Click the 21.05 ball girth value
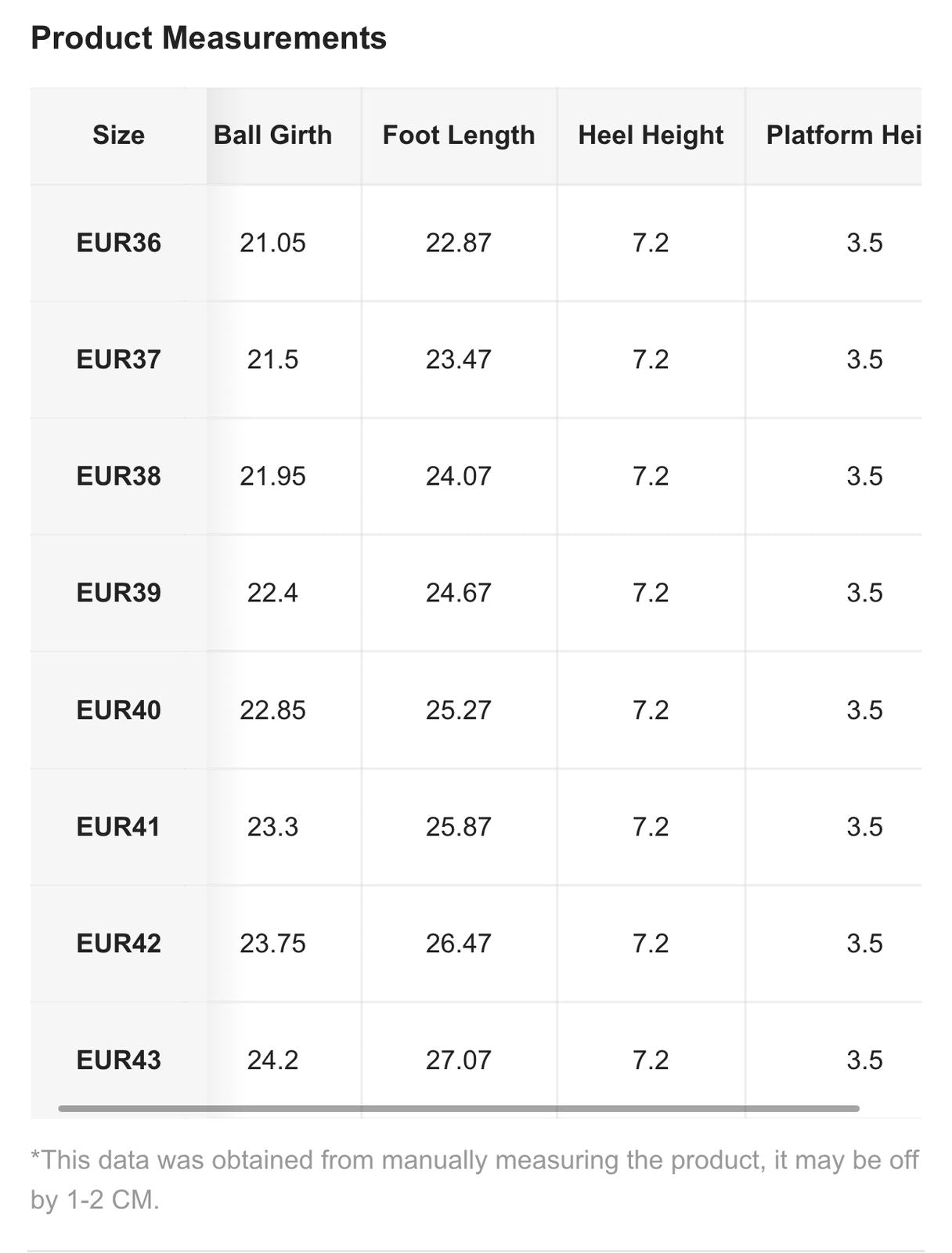 click(x=272, y=243)
